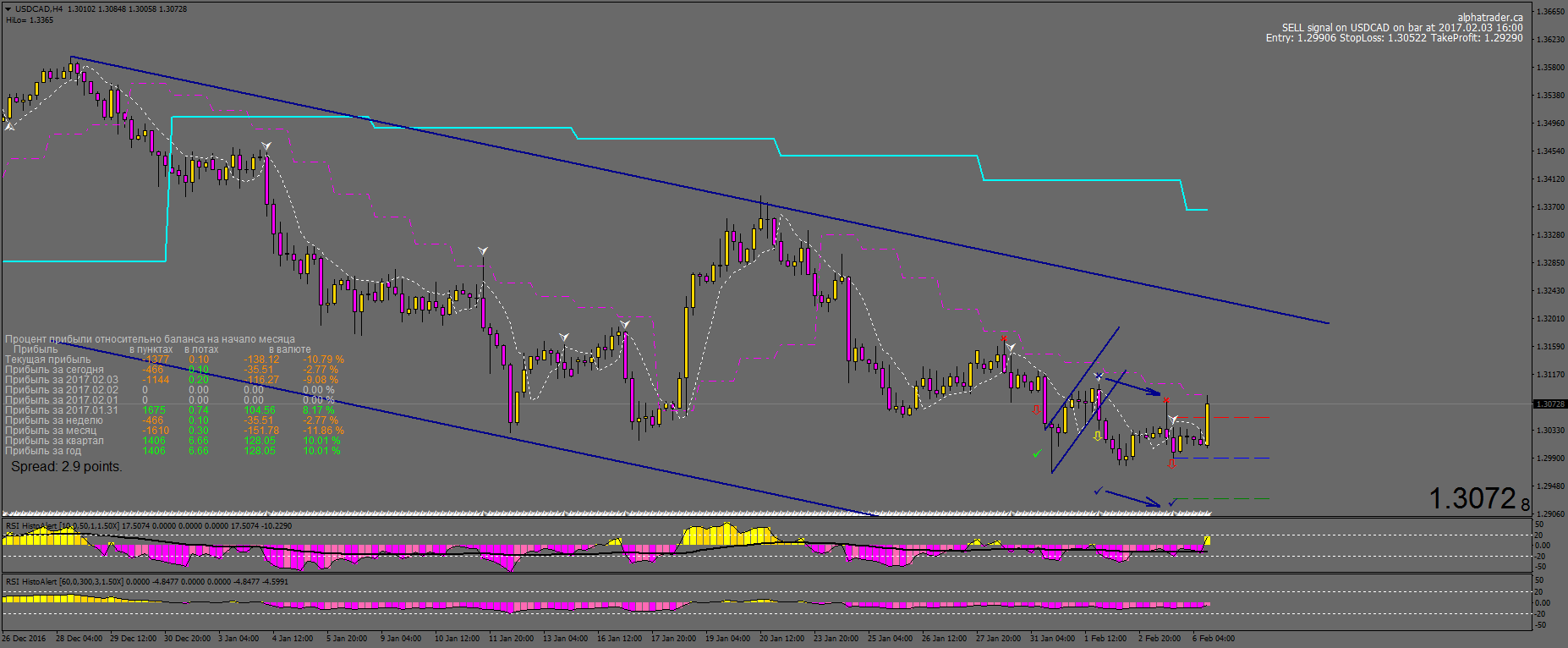Click the 'Прибыль за неделю' row label
The width and height of the screenshot is (1568, 648).
(53, 420)
